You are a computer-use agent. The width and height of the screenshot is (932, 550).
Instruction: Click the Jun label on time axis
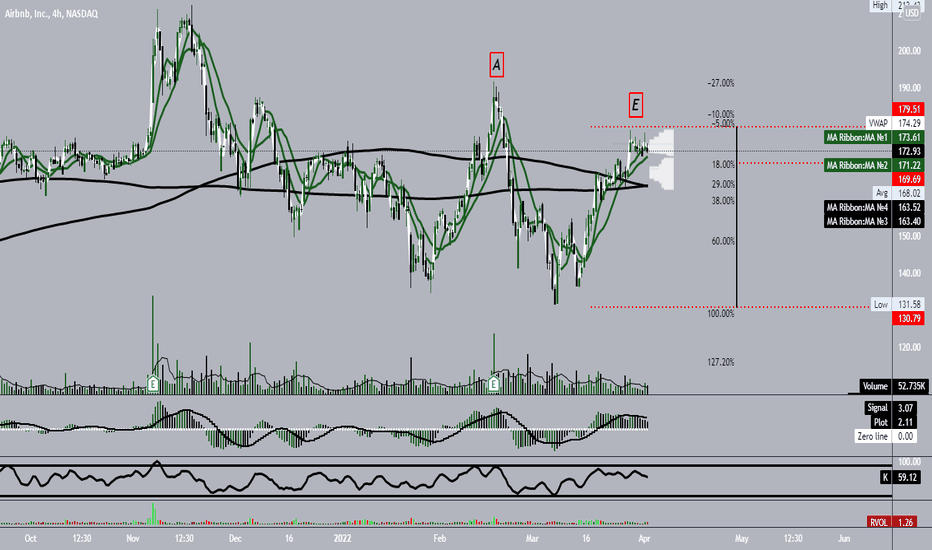(x=843, y=539)
